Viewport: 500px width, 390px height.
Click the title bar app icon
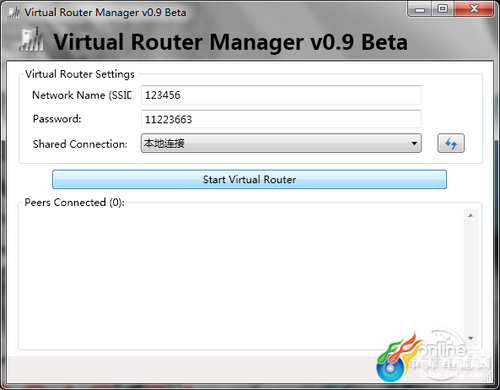pyautogui.click(x=14, y=13)
